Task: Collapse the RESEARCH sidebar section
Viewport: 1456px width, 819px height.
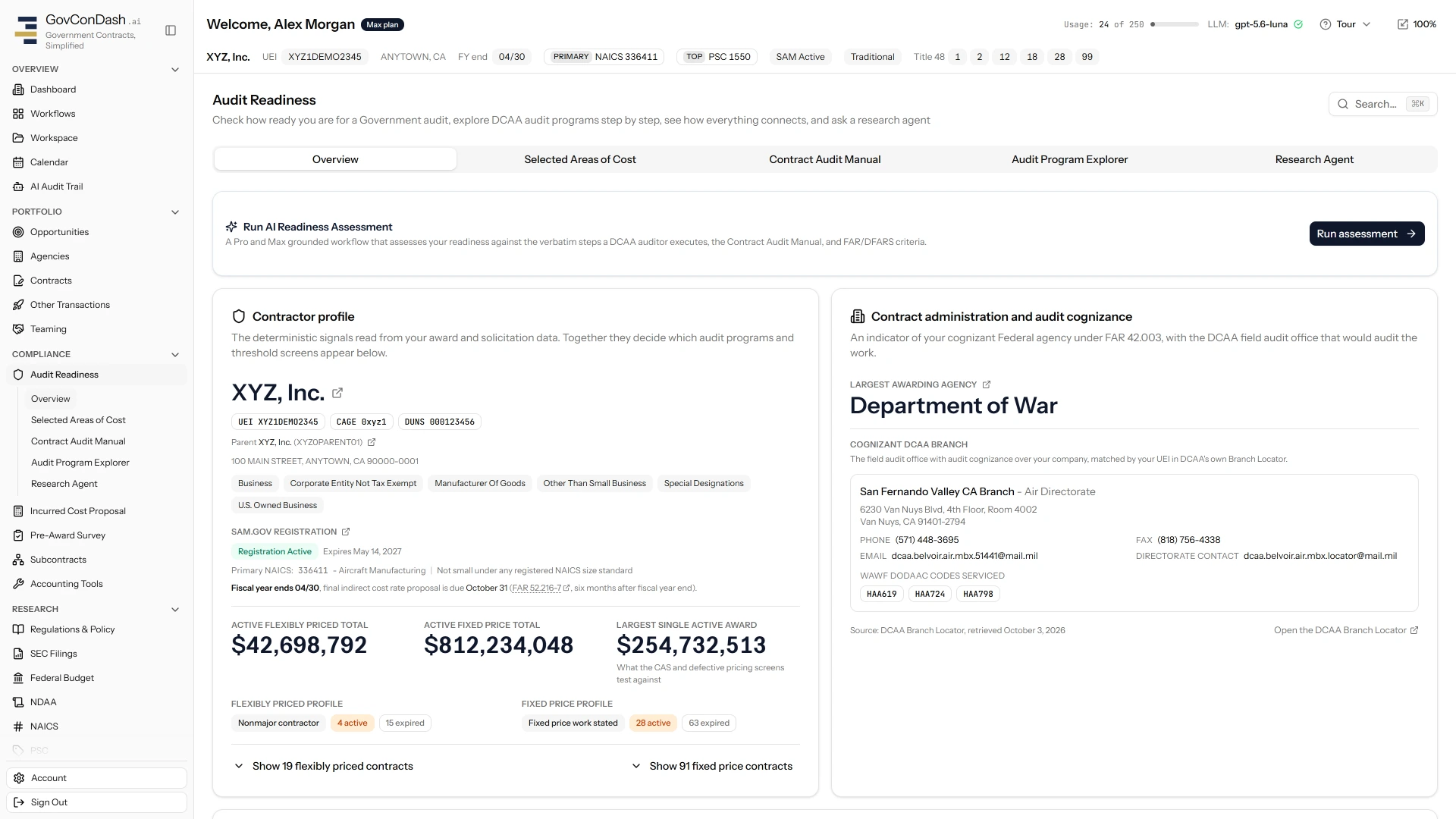Action: (x=175, y=610)
